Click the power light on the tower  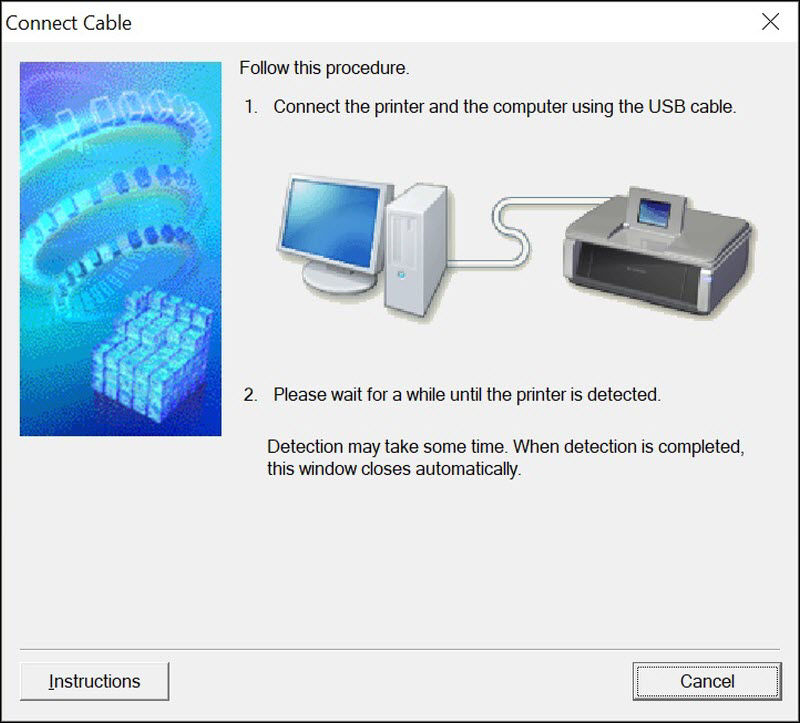click(401, 275)
